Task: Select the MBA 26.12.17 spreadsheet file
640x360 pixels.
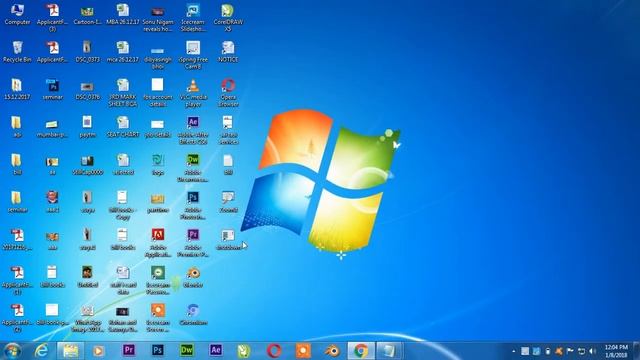Action: click(x=123, y=14)
